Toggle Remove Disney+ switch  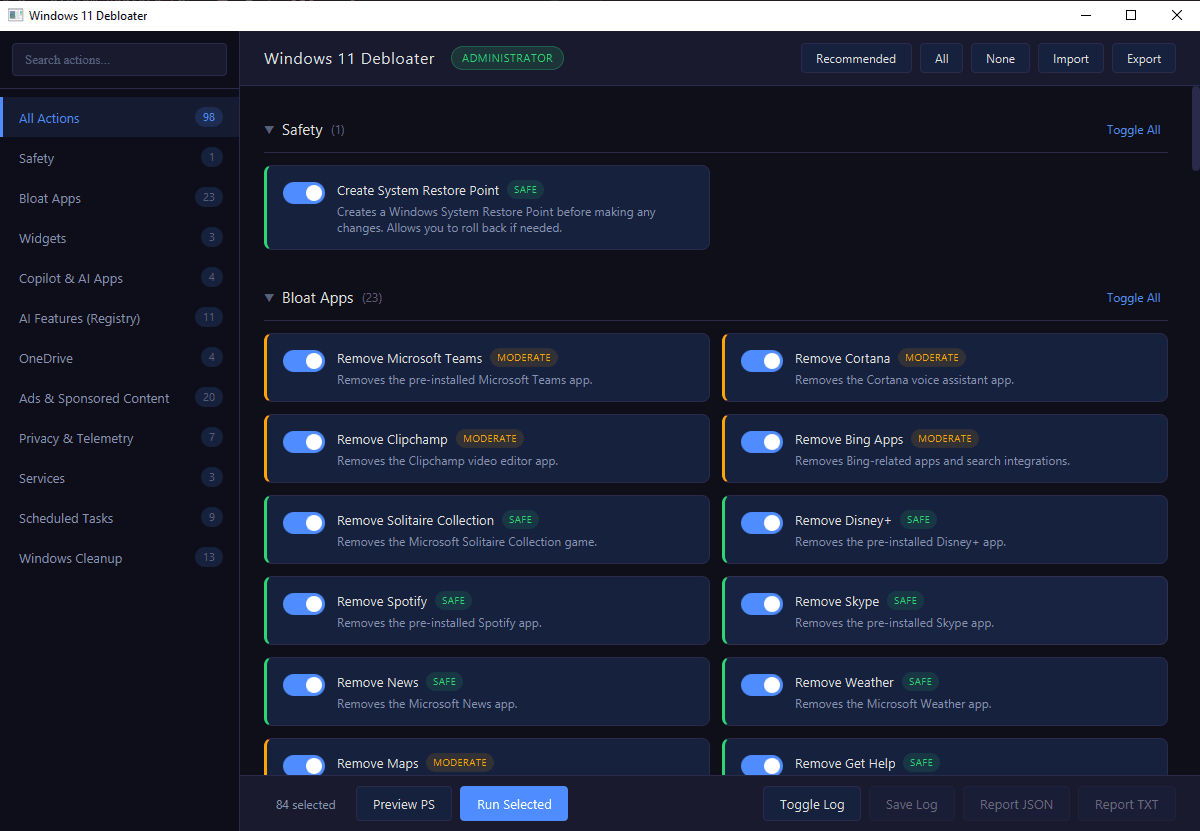point(762,523)
